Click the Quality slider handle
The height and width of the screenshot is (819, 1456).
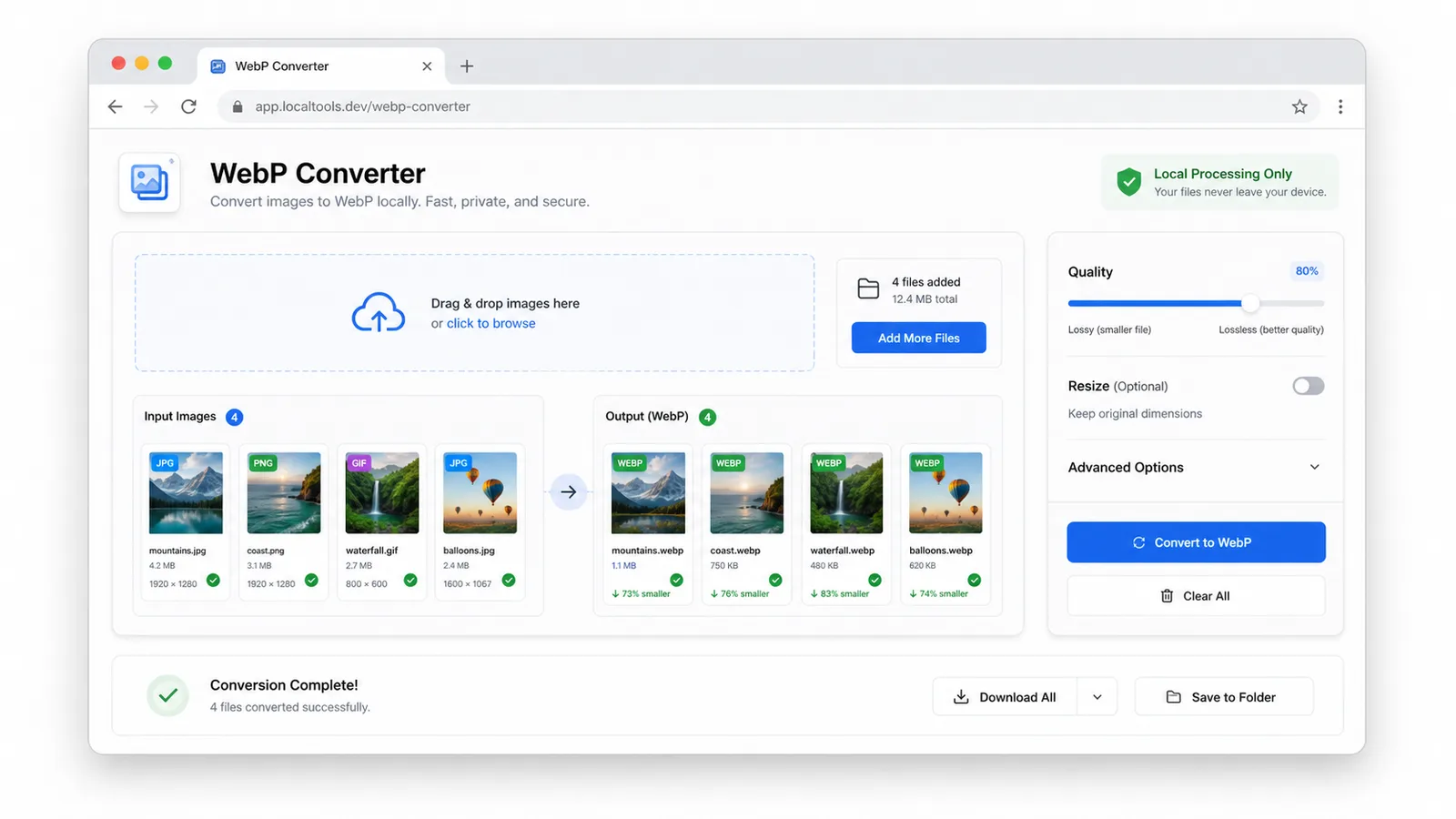1250,303
